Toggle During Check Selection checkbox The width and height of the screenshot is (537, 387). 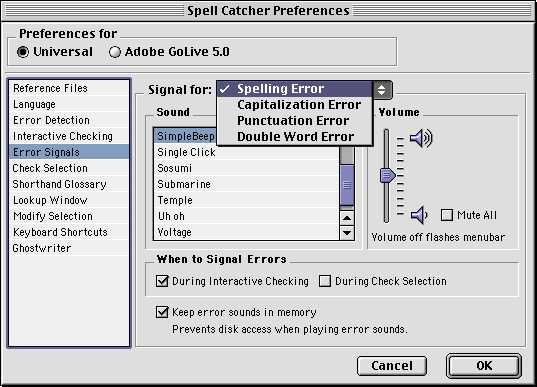[x=325, y=281]
